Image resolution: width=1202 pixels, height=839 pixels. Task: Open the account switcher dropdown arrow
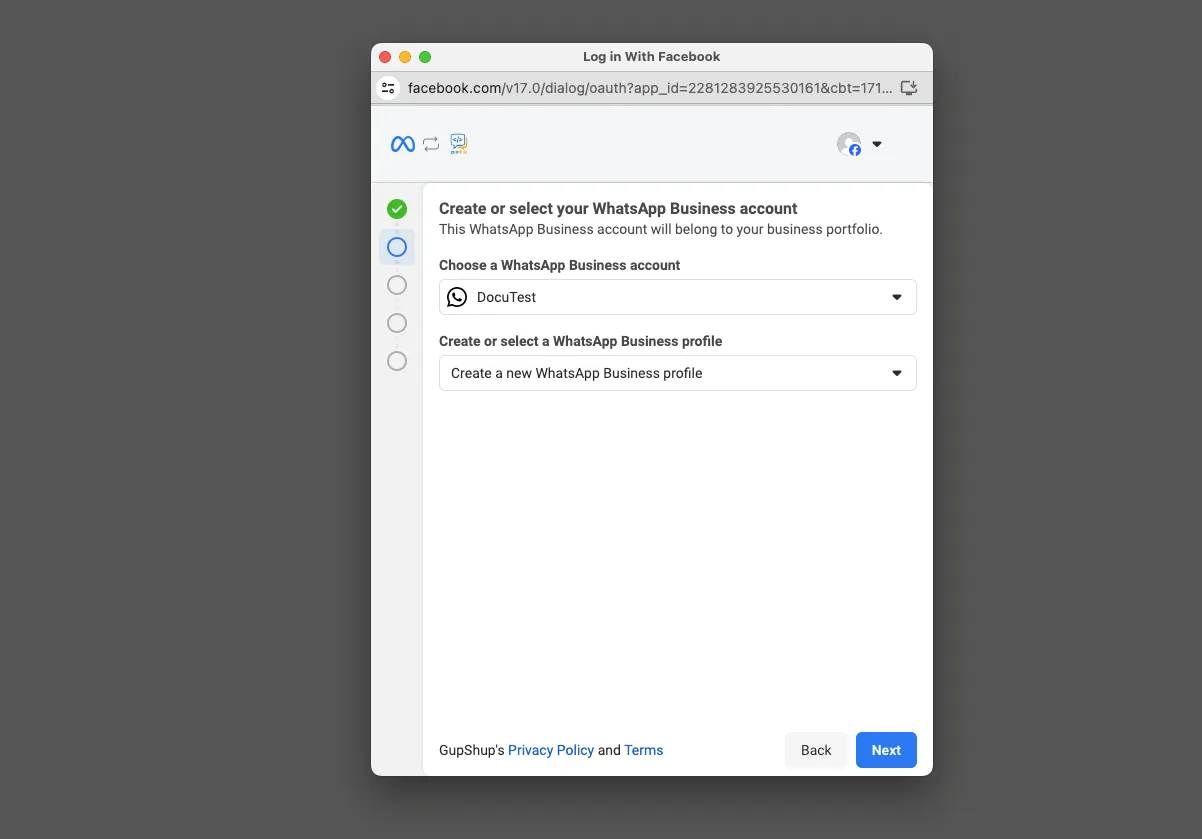pyautogui.click(x=877, y=144)
